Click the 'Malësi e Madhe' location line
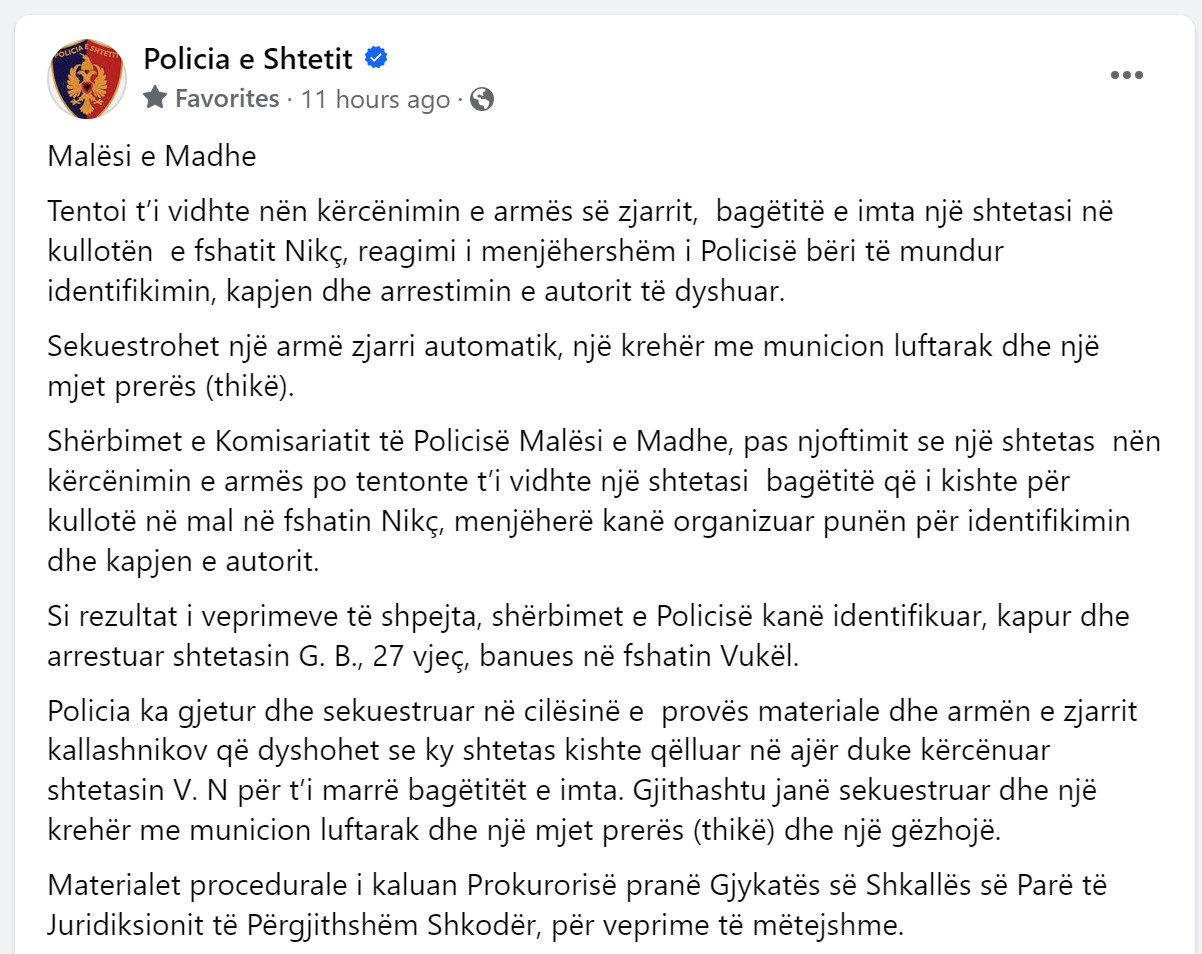The image size is (1202, 954). pyautogui.click(x=152, y=157)
